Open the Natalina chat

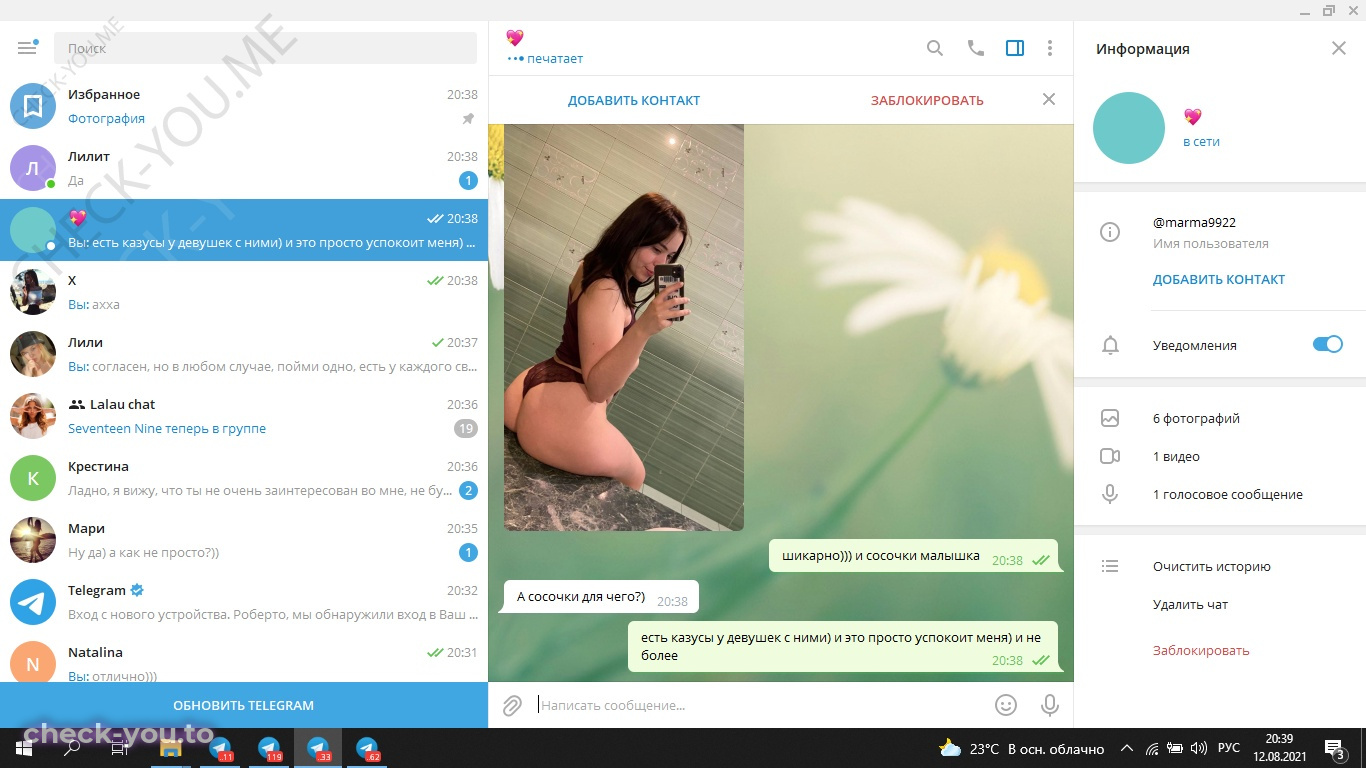click(x=244, y=658)
